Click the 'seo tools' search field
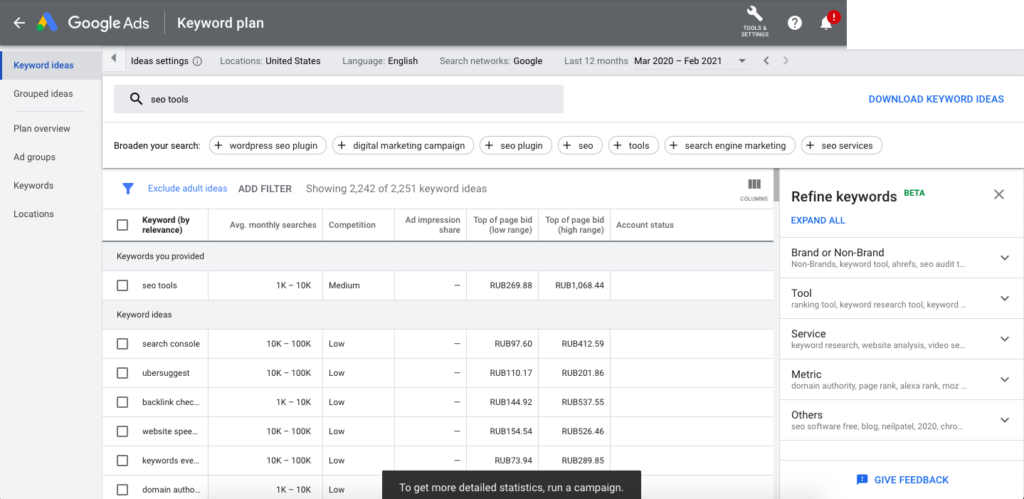This screenshot has width=1024, height=499. pyautogui.click(x=338, y=99)
